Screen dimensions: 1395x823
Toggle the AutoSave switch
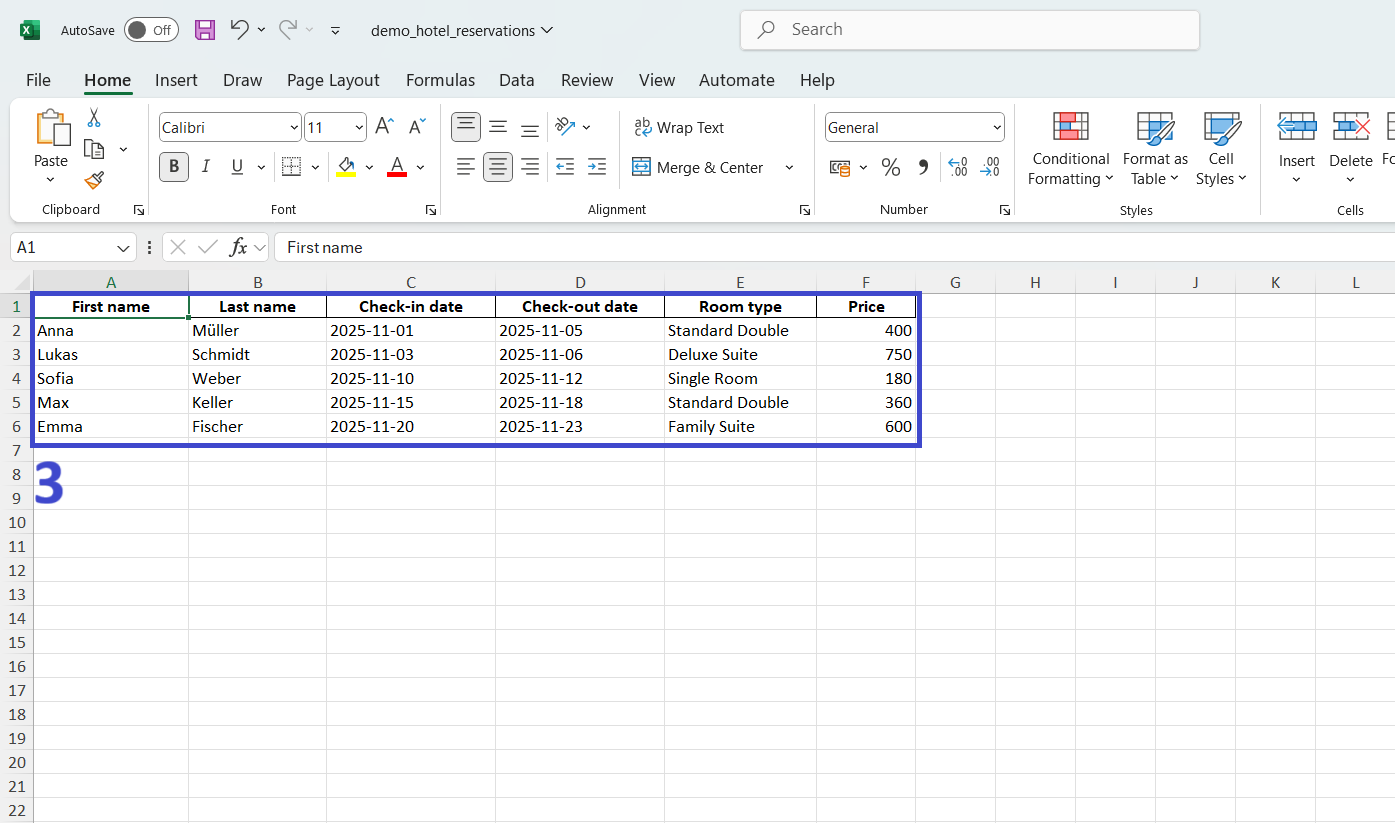[x=151, y=30]
